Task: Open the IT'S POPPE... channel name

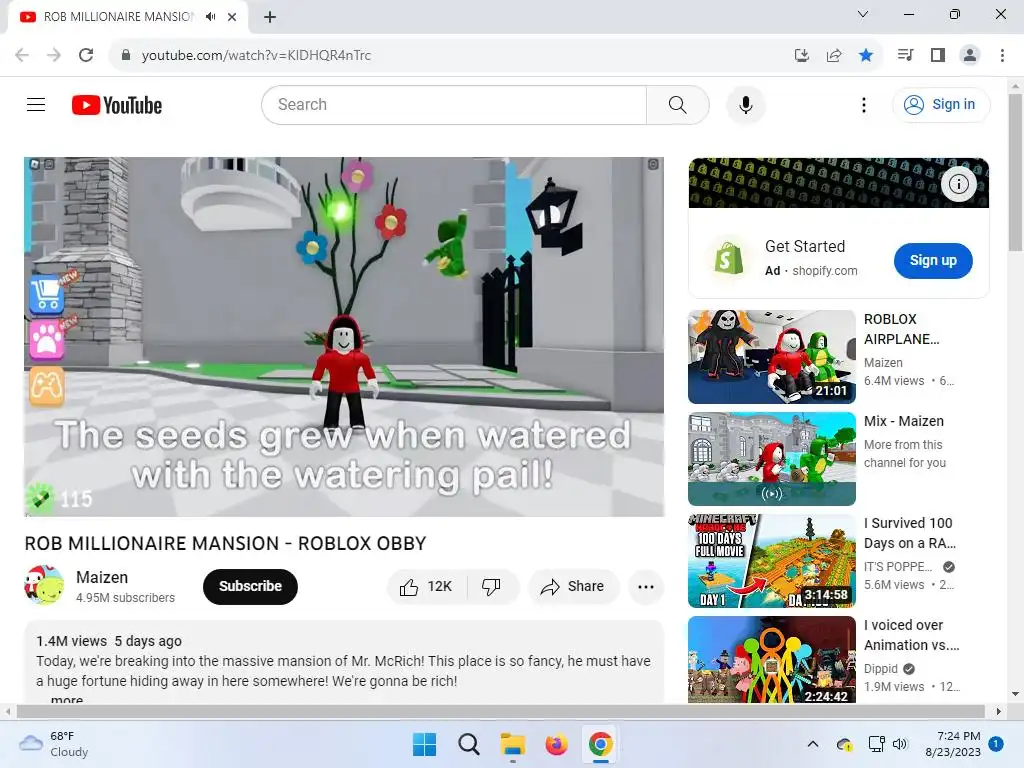Action: click(898, 567)
